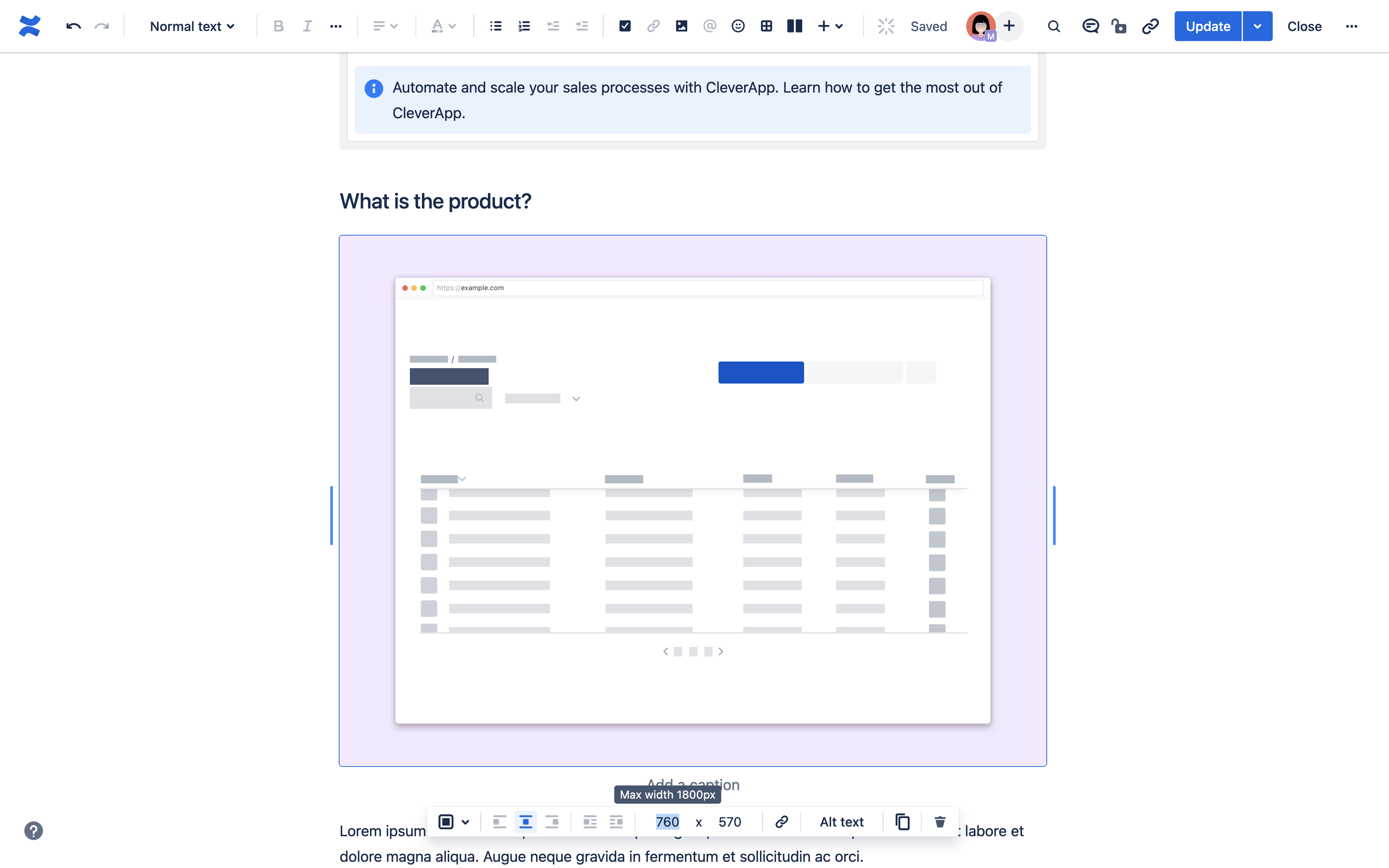The width and height of the screenshot is (1389, 868).
Task: Open inline comments panel
Action: 1090,26
